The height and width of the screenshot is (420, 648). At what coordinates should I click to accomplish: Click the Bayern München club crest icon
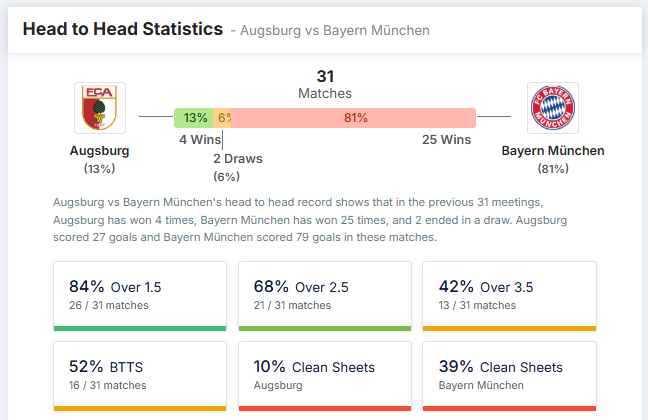(553, 108)
